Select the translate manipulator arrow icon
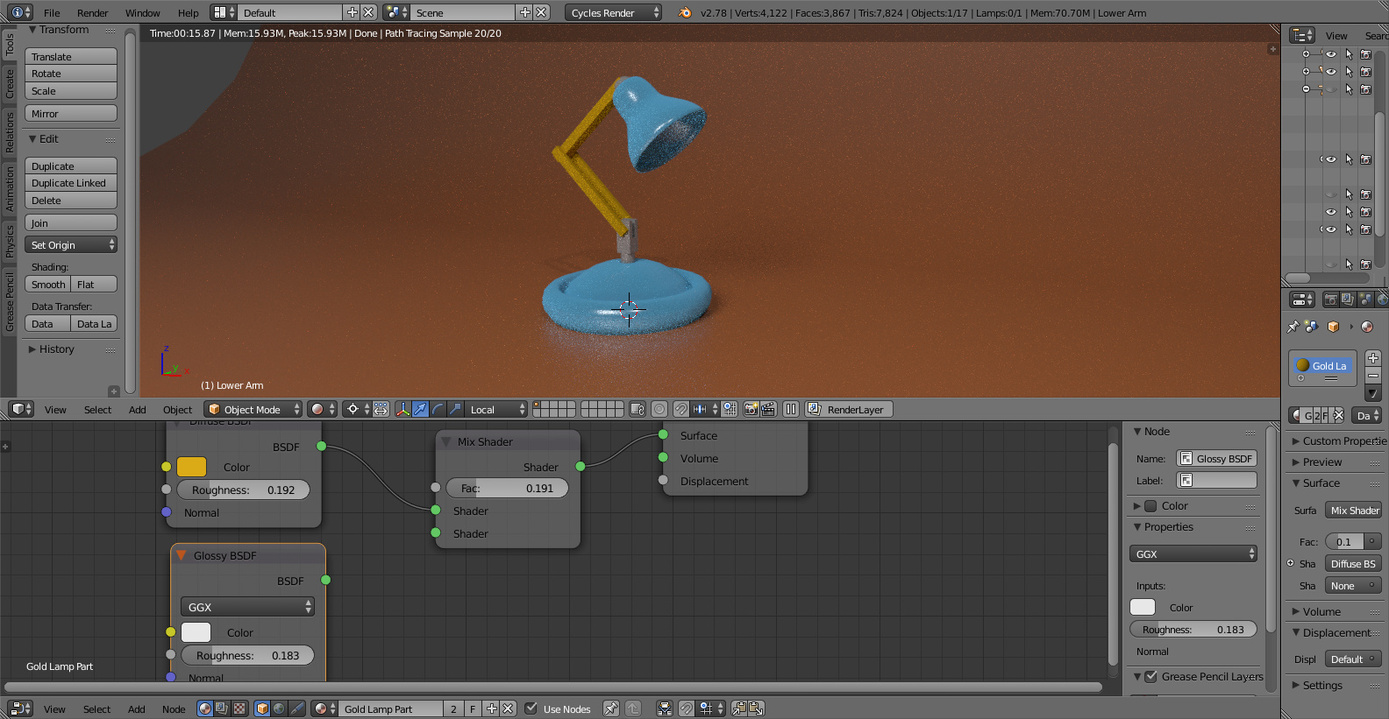 [420, 409]
